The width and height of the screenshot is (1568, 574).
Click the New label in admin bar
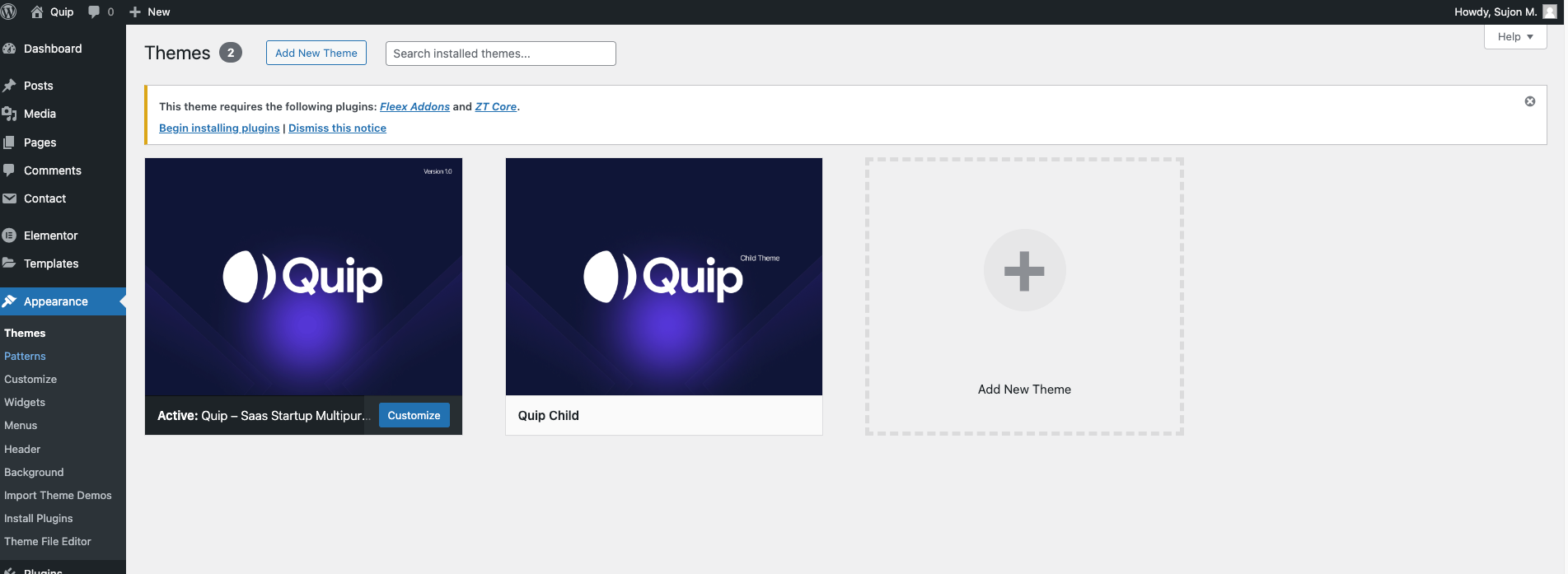pos(159,12)
